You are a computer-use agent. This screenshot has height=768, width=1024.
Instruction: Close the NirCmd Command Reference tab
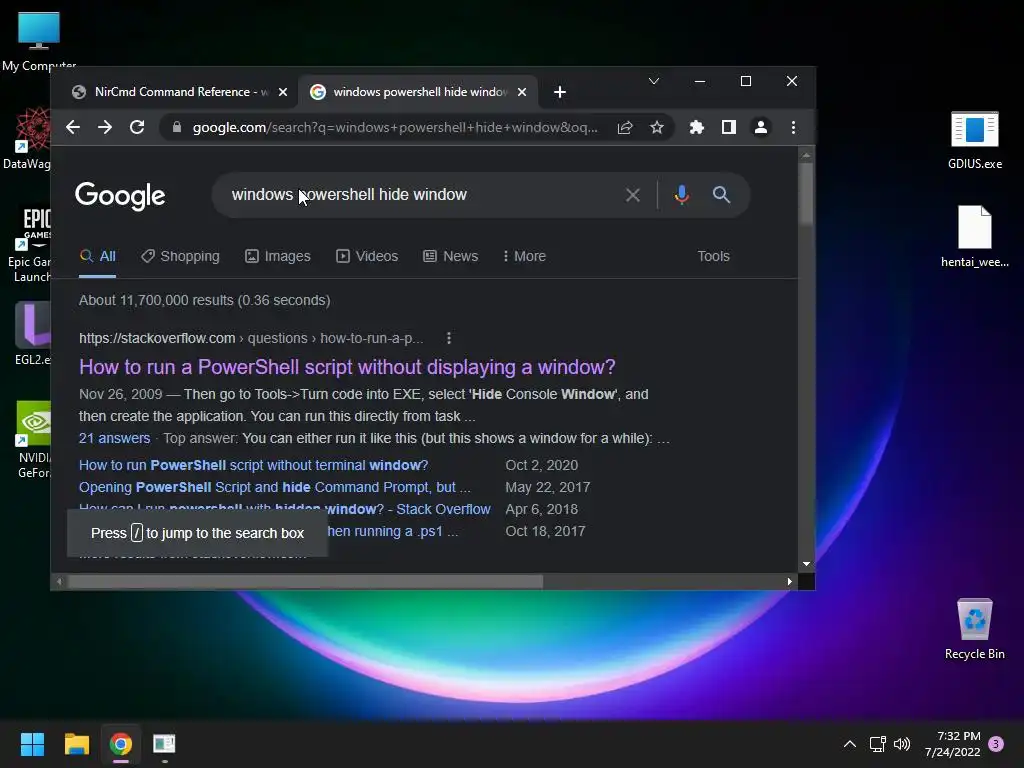(283, 92)
